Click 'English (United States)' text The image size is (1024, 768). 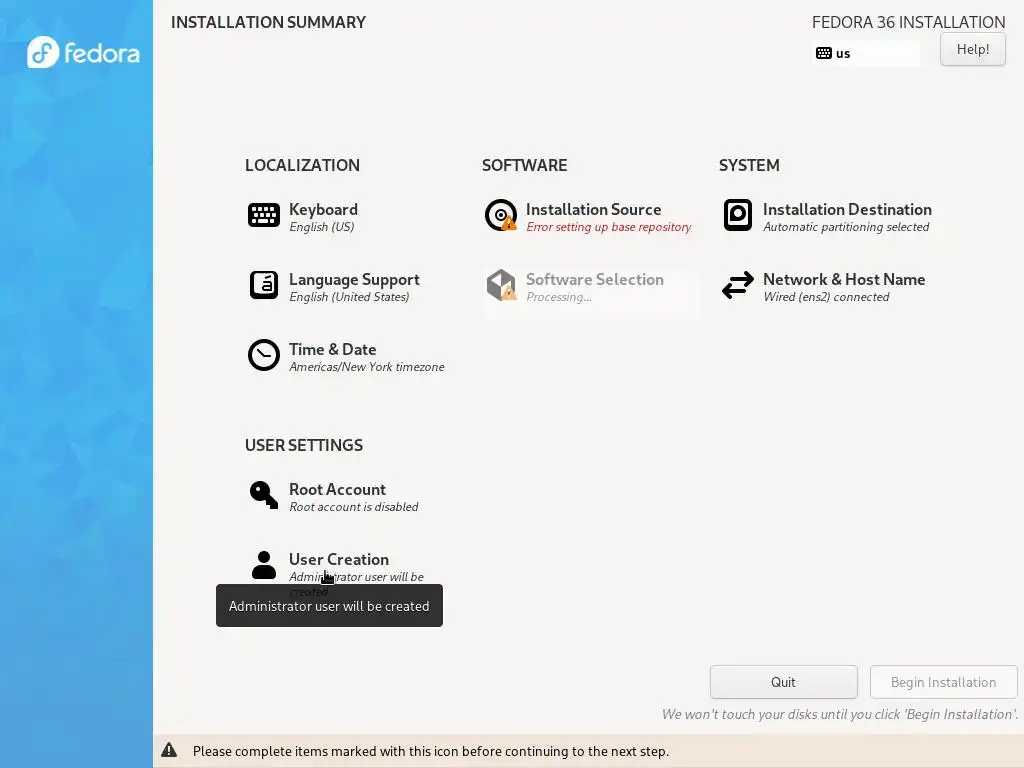pyautogui.click(x=349, y=296)
